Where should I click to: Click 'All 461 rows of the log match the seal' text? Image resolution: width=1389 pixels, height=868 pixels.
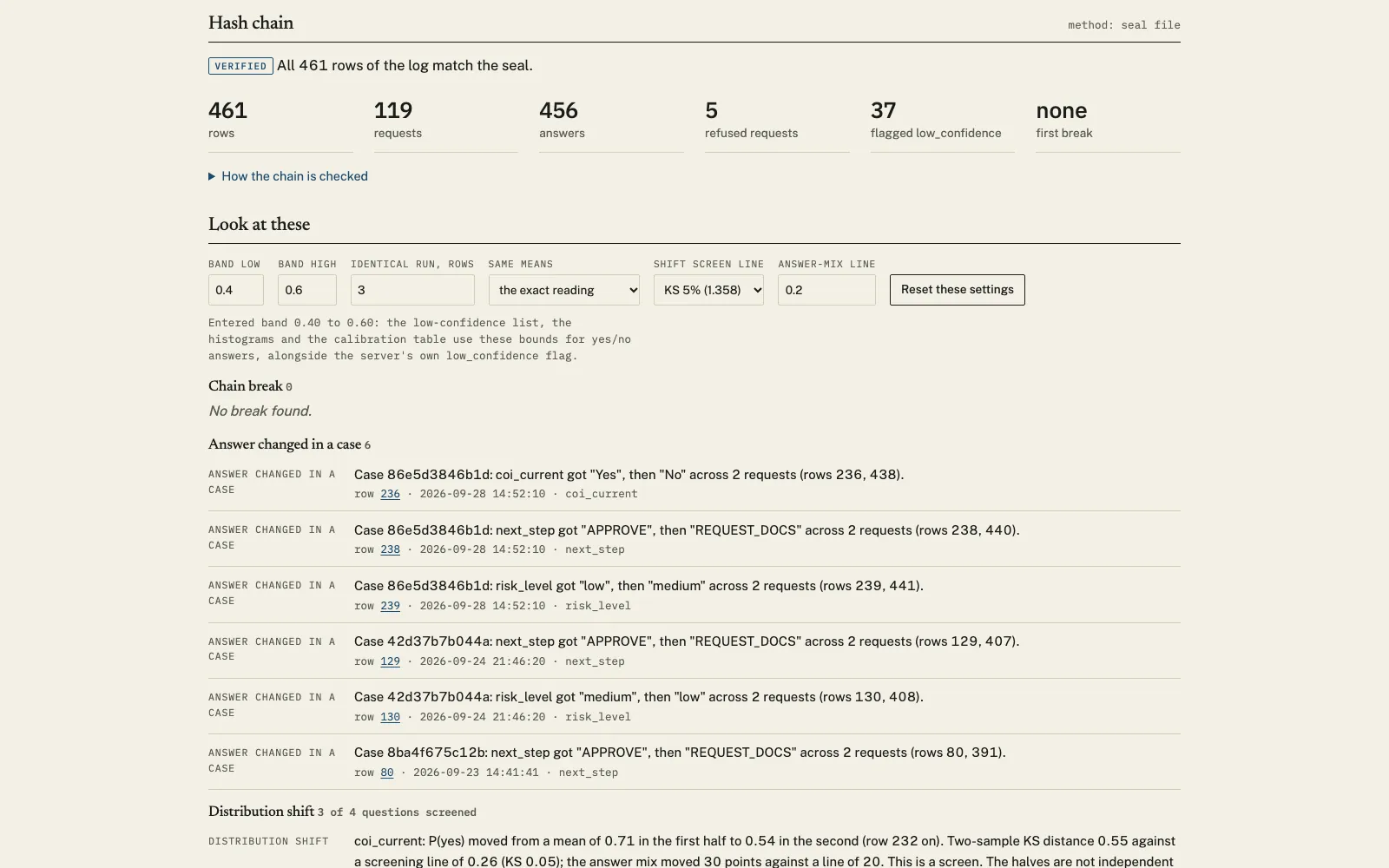(x=405, y=66)
